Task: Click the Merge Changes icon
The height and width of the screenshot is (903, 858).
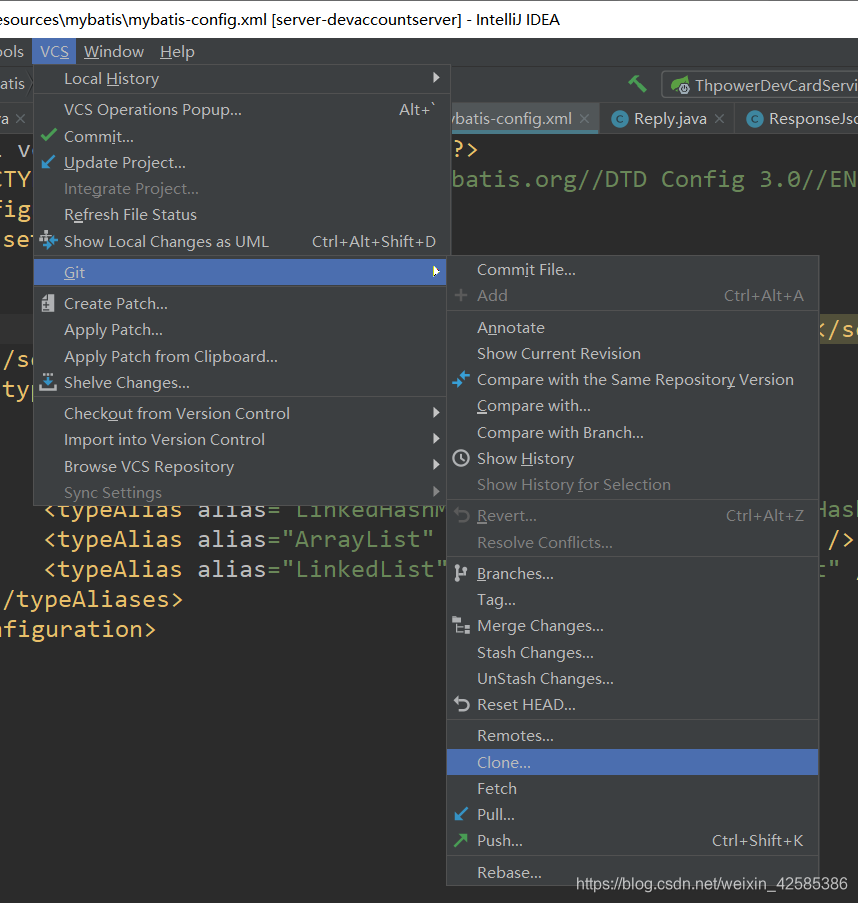Action: click(461, 625)
